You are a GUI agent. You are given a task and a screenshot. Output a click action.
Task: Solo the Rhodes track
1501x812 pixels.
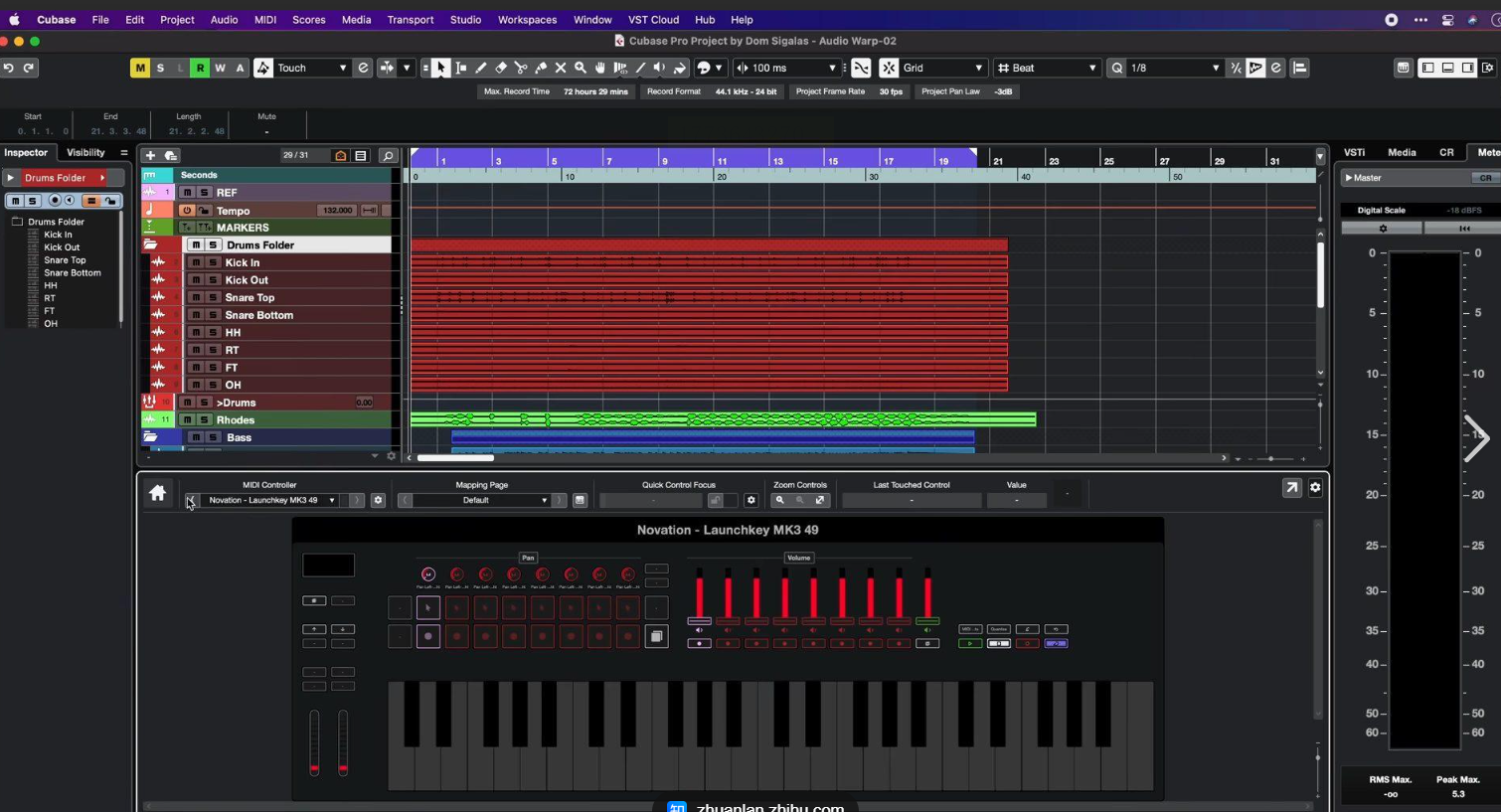tap(204, 419)
